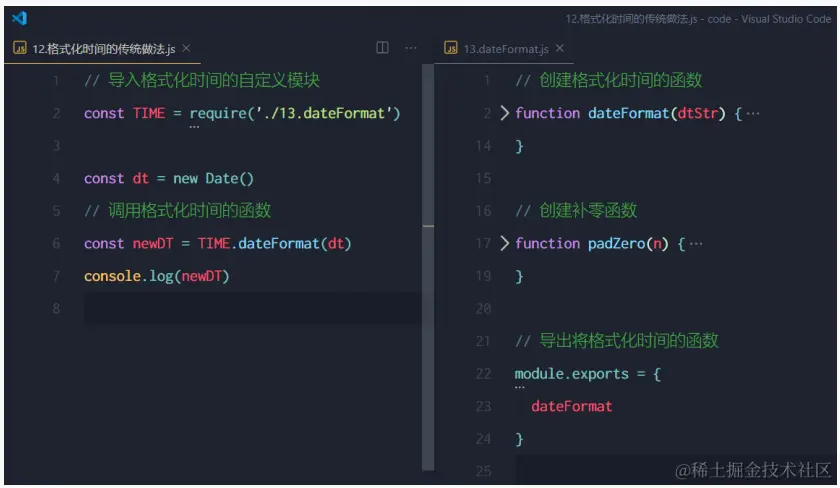Click 'newDT' variable on line 6
Image resolution: width=840 pixels, height=488 pixels.
[x=153, y=244]
